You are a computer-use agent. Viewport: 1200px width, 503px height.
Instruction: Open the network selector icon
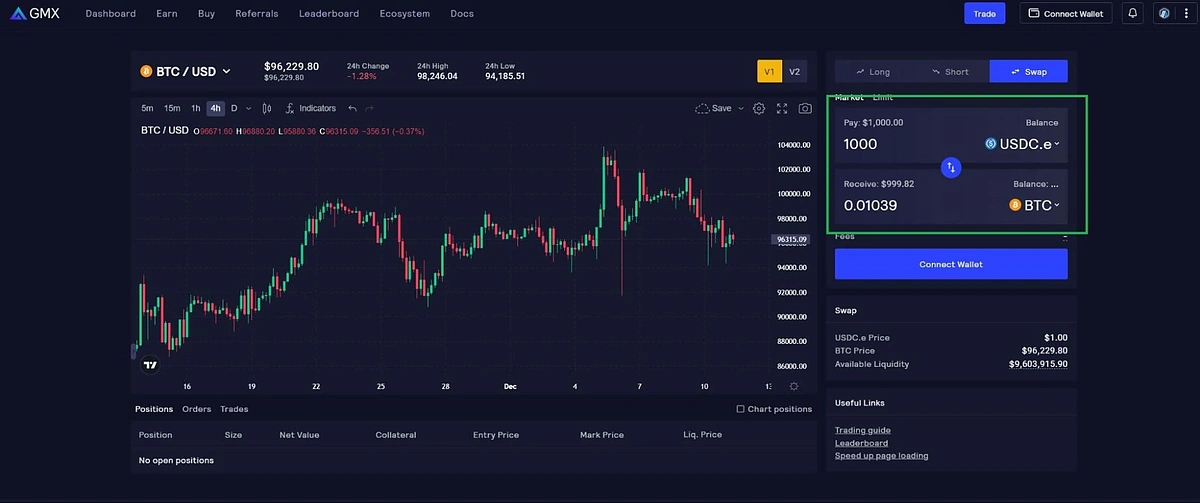(x=1164, y=14)
